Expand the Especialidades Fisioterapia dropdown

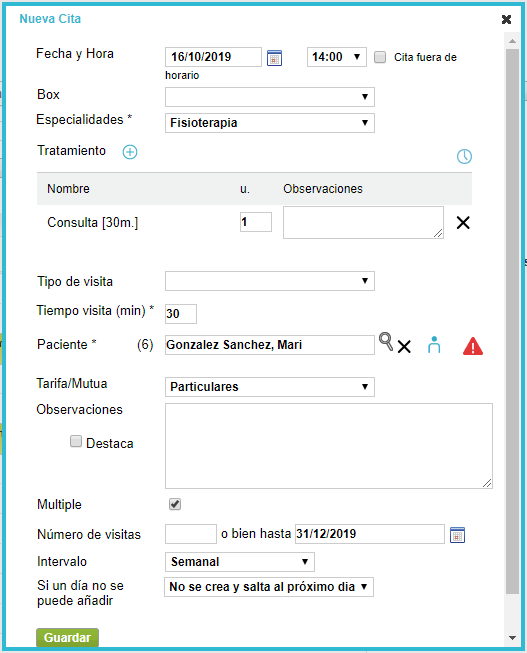[x=270, y=123]
